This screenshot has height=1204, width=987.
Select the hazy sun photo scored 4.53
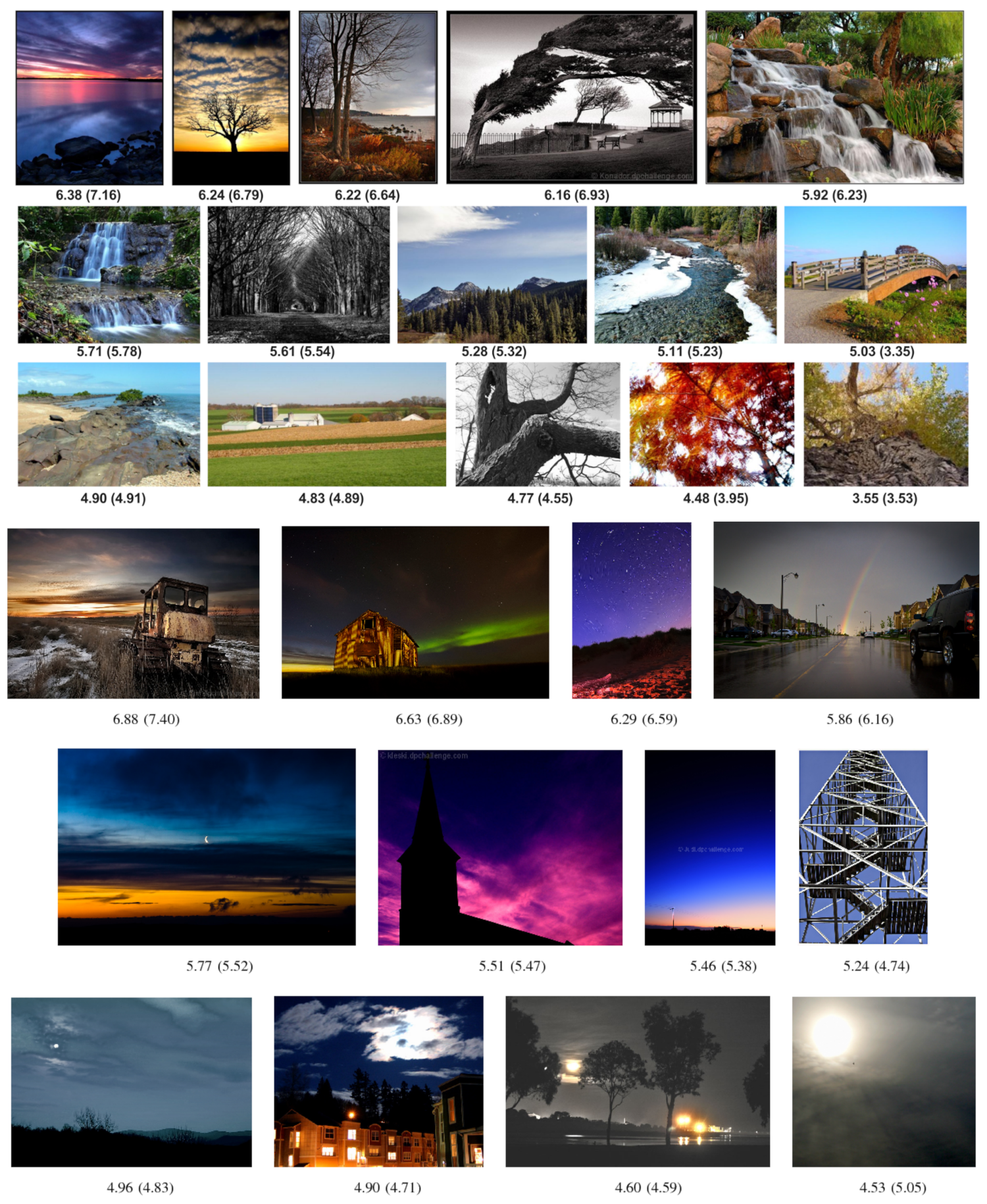coord(884,1082)
